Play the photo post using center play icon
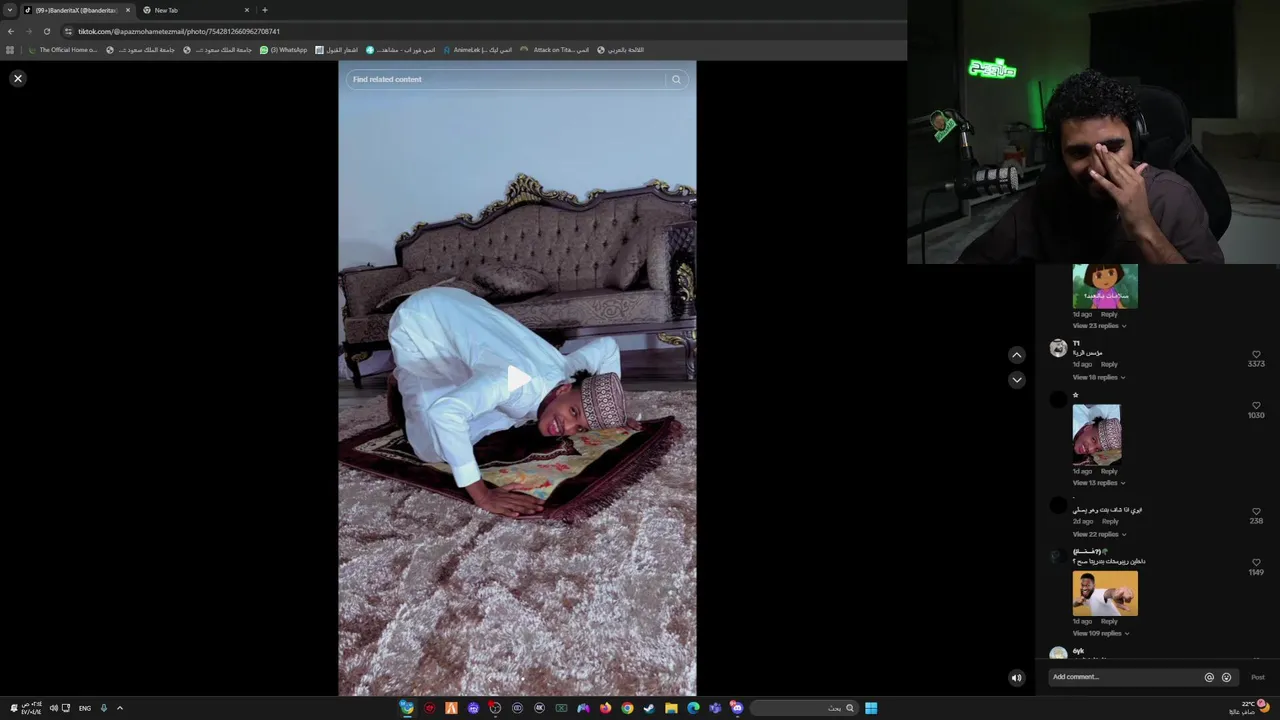The image size is (1280, 720). [x=518, y=379]
